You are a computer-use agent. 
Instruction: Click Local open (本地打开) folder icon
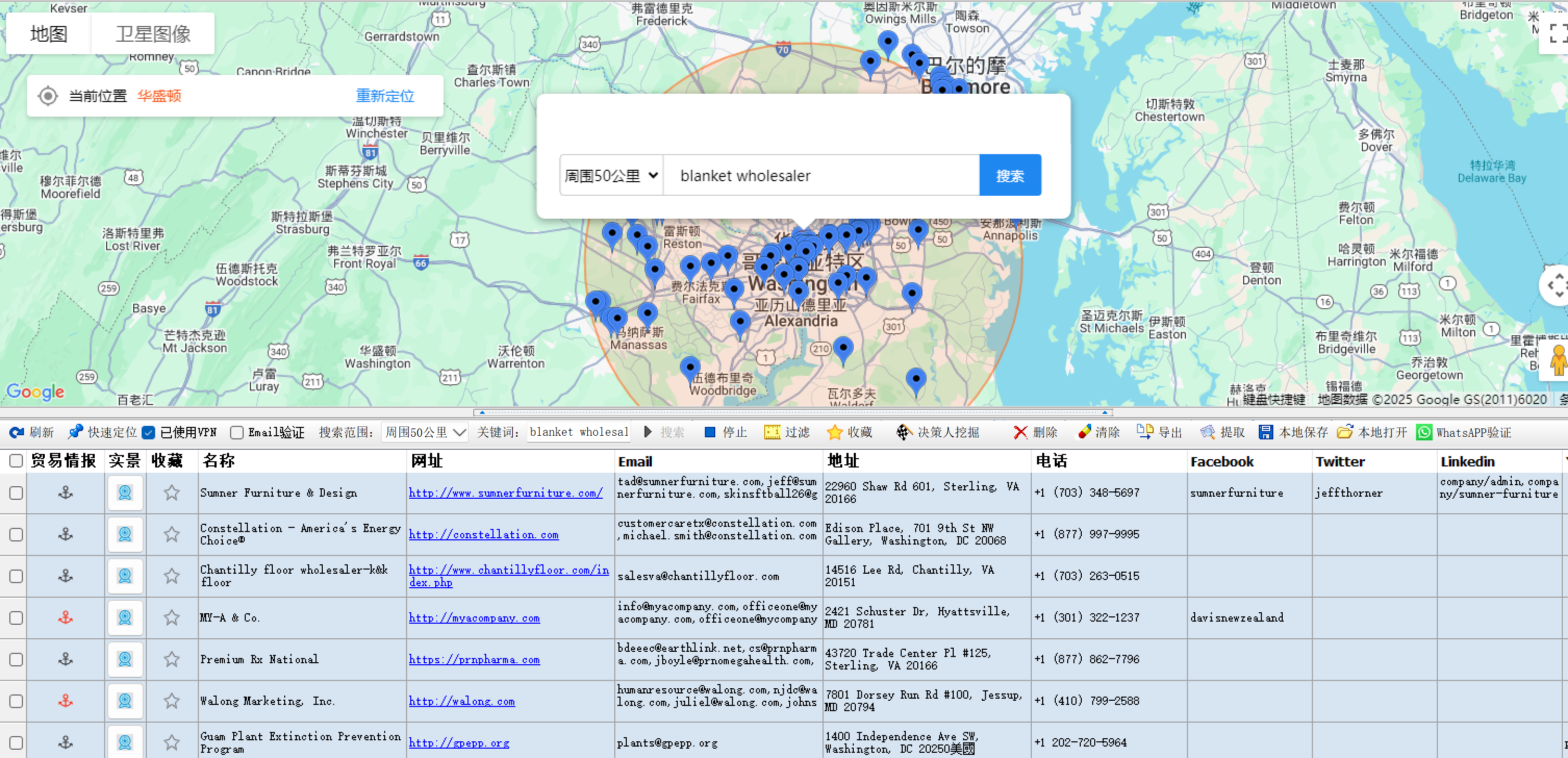1345,432
